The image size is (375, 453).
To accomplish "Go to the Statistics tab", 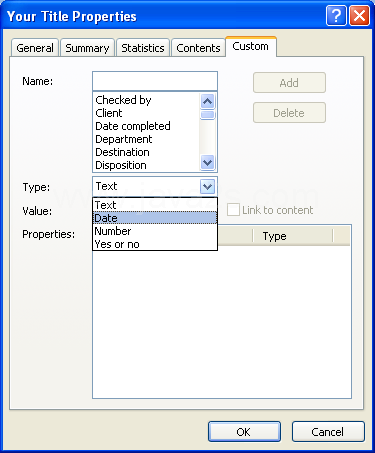I will click(143, 48).
